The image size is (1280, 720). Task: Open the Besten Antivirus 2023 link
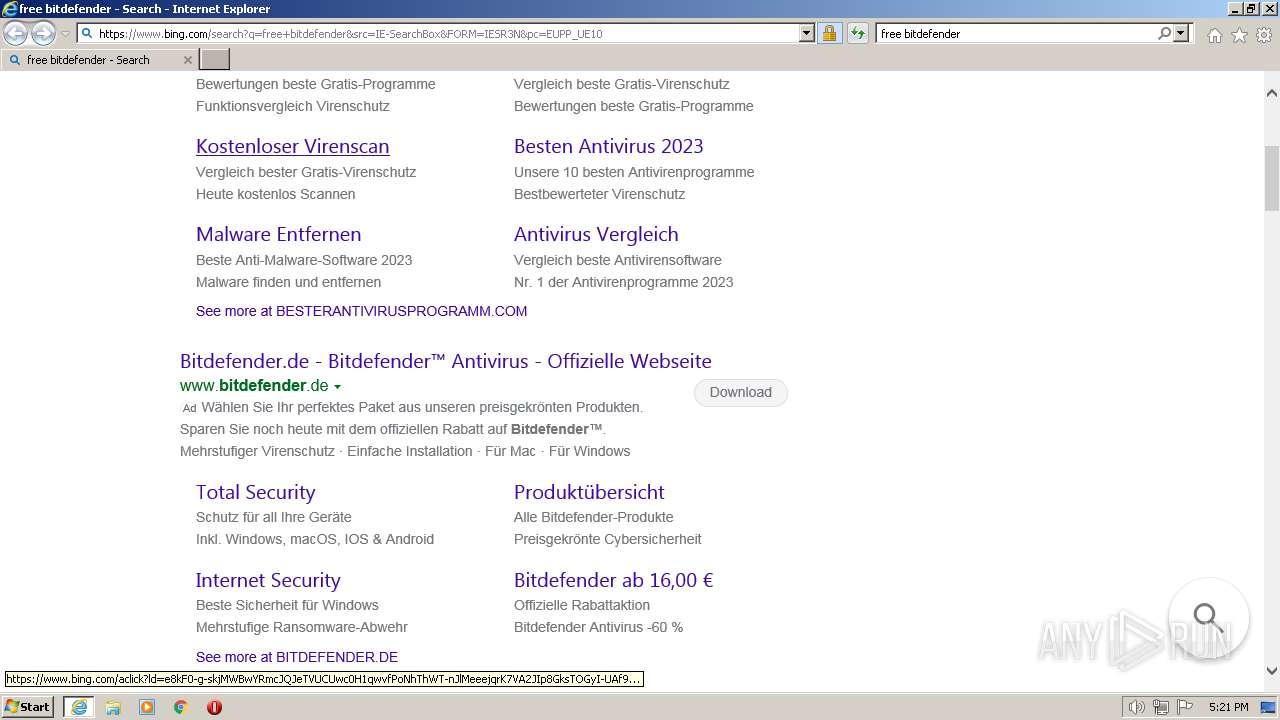[608, 146]
